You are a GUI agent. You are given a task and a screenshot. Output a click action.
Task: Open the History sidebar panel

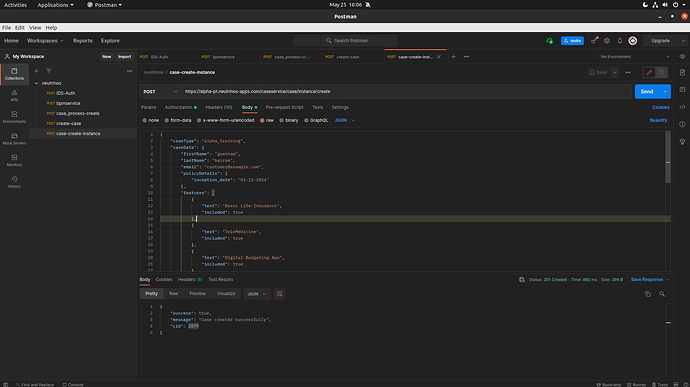pyautogui.click(x=14, y=182)
